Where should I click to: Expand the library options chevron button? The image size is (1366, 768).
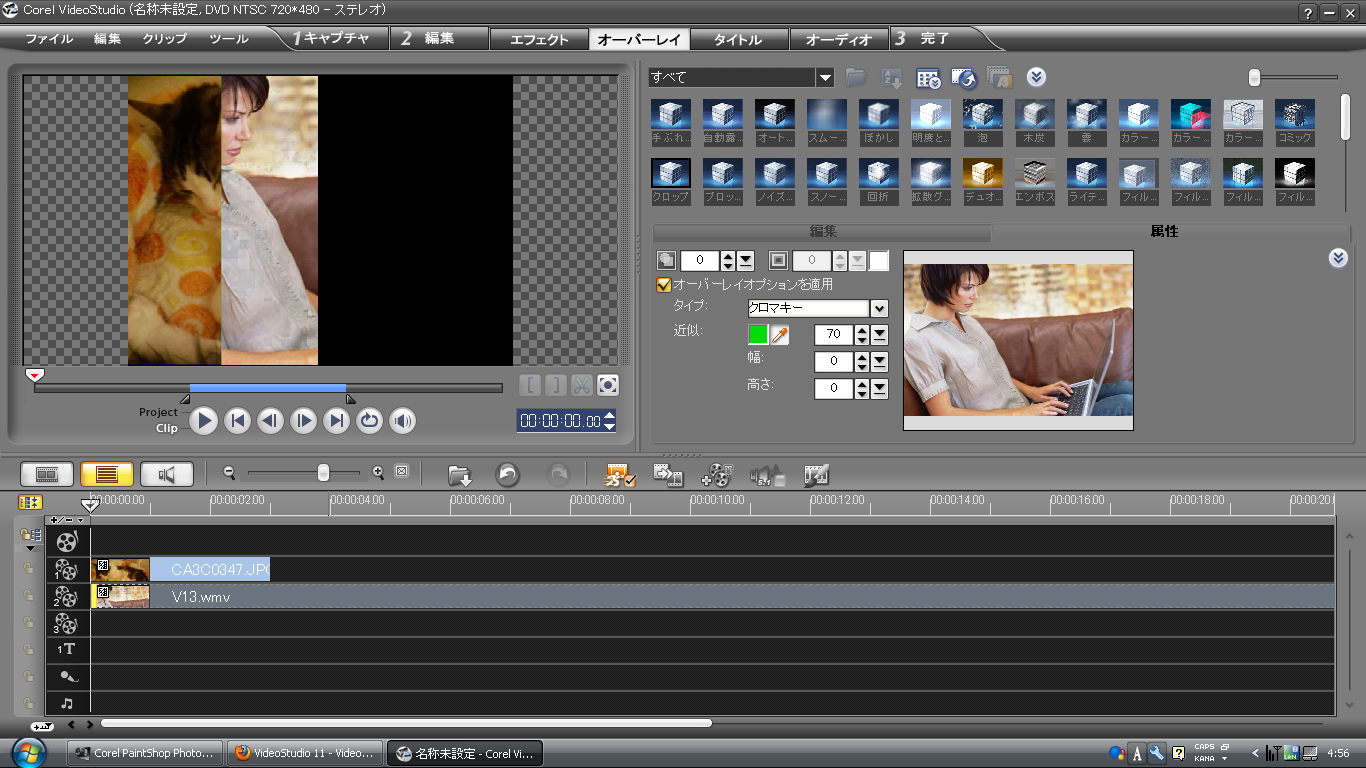pos(1036,77)
